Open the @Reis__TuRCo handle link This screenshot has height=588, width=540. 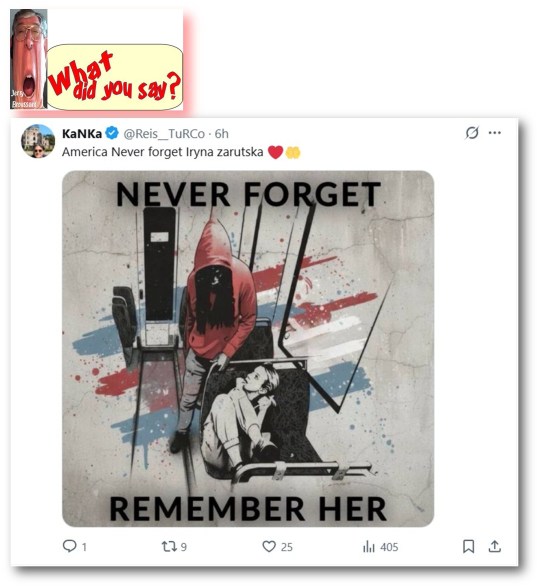click(164, 134)
